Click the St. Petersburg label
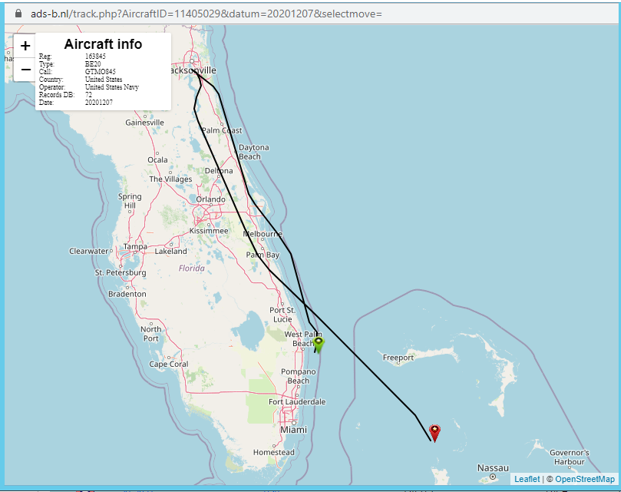The height and width of the screenshot is (492, 621). [120, 273]
